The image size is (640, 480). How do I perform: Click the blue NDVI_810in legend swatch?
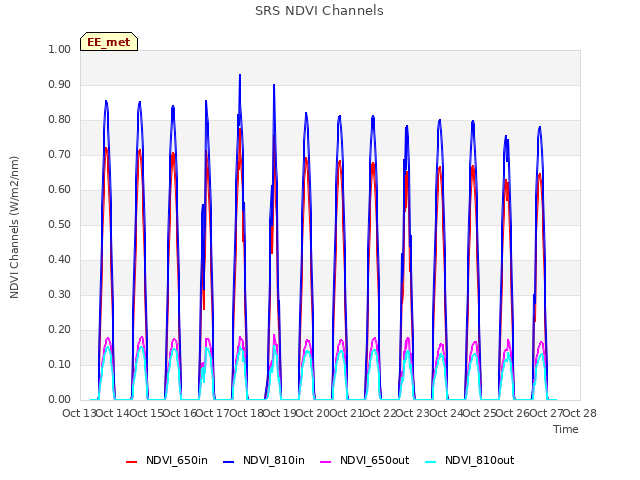pos(229,461)
